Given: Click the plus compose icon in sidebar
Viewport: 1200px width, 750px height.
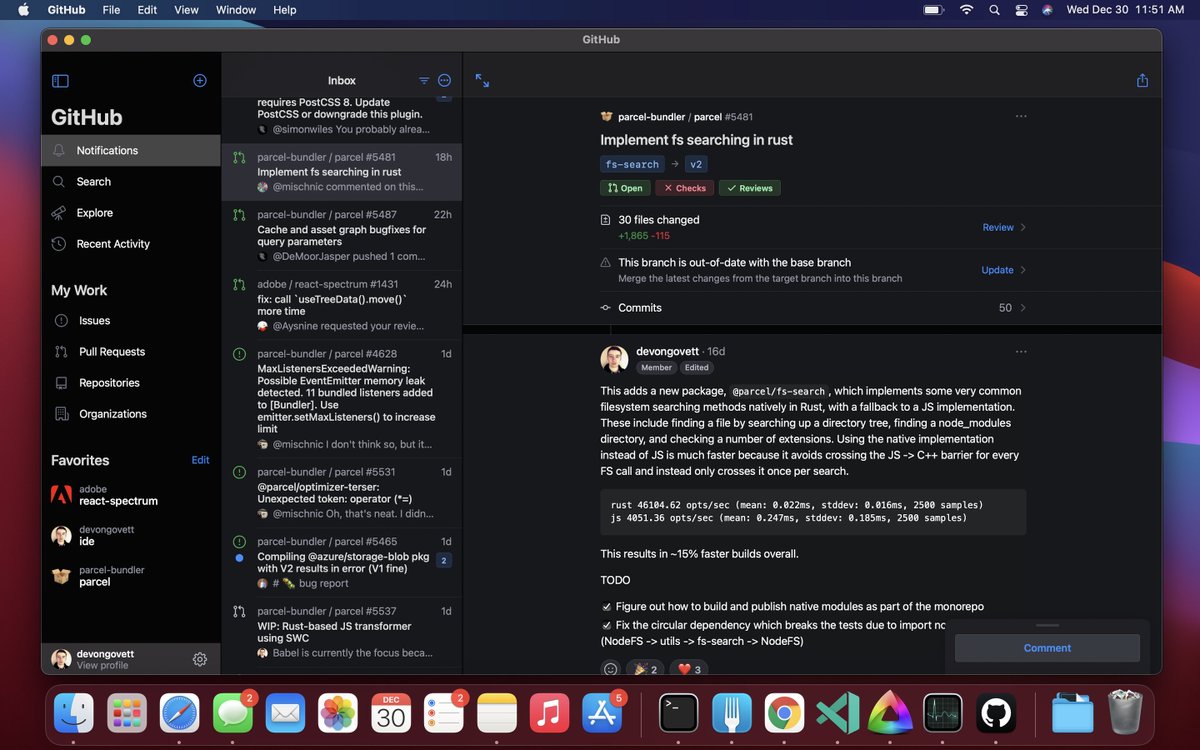Looking at the screenshot, I should click(200, 80).
